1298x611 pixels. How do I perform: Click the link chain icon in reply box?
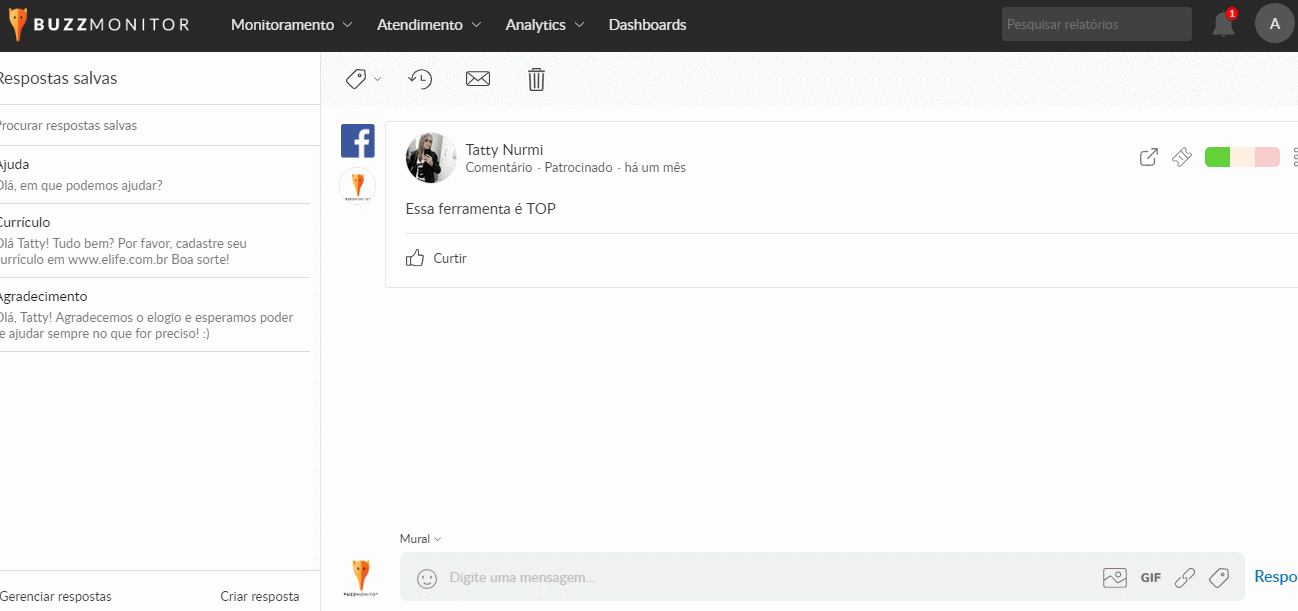(x=1185, y=577)
